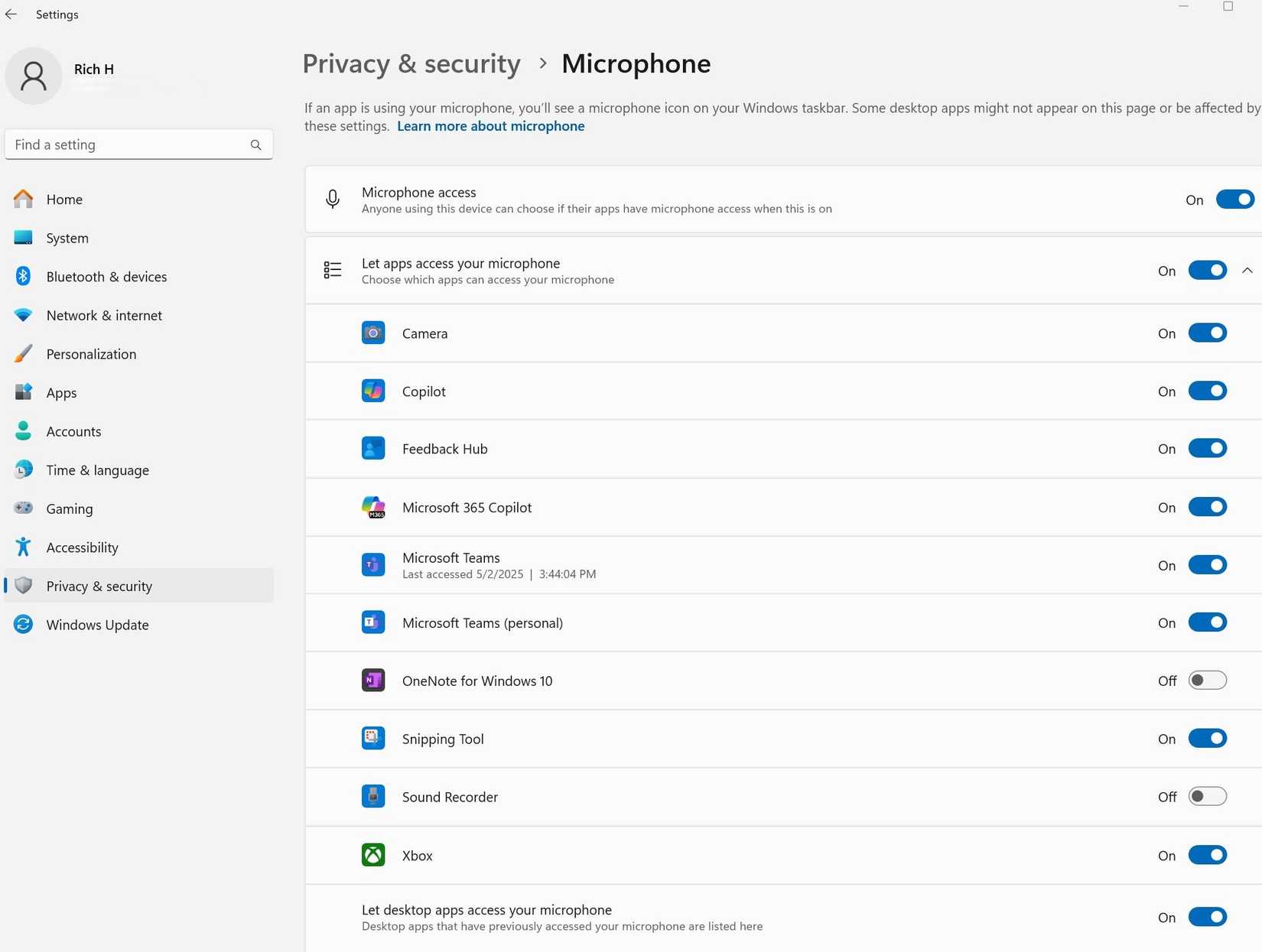Click the Sound Recorder app icon

pos(373,796)
